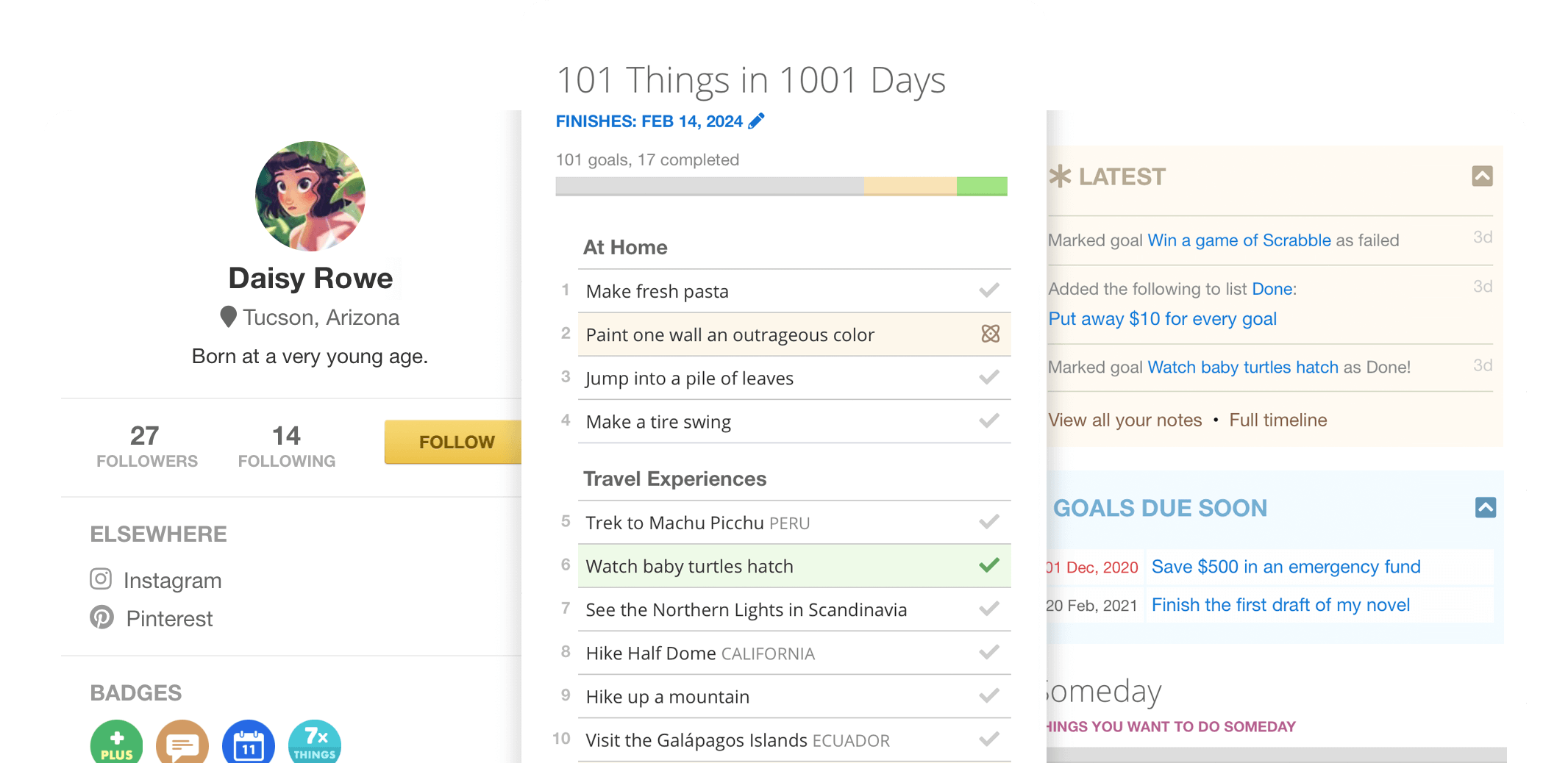1568x763 pixels.
Task: Open the 14 Following list
Action: click(287, 446)
